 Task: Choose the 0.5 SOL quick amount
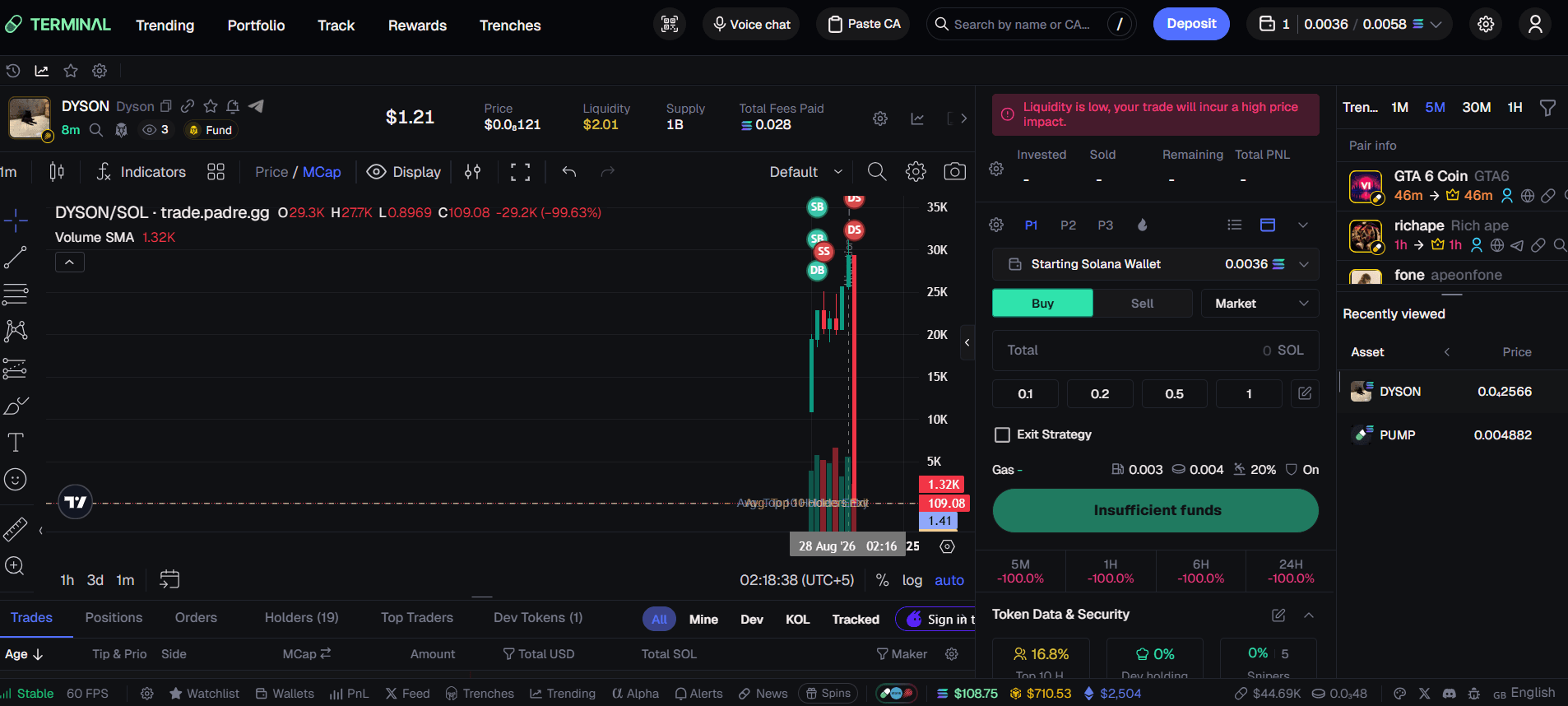coord(1174,394)
